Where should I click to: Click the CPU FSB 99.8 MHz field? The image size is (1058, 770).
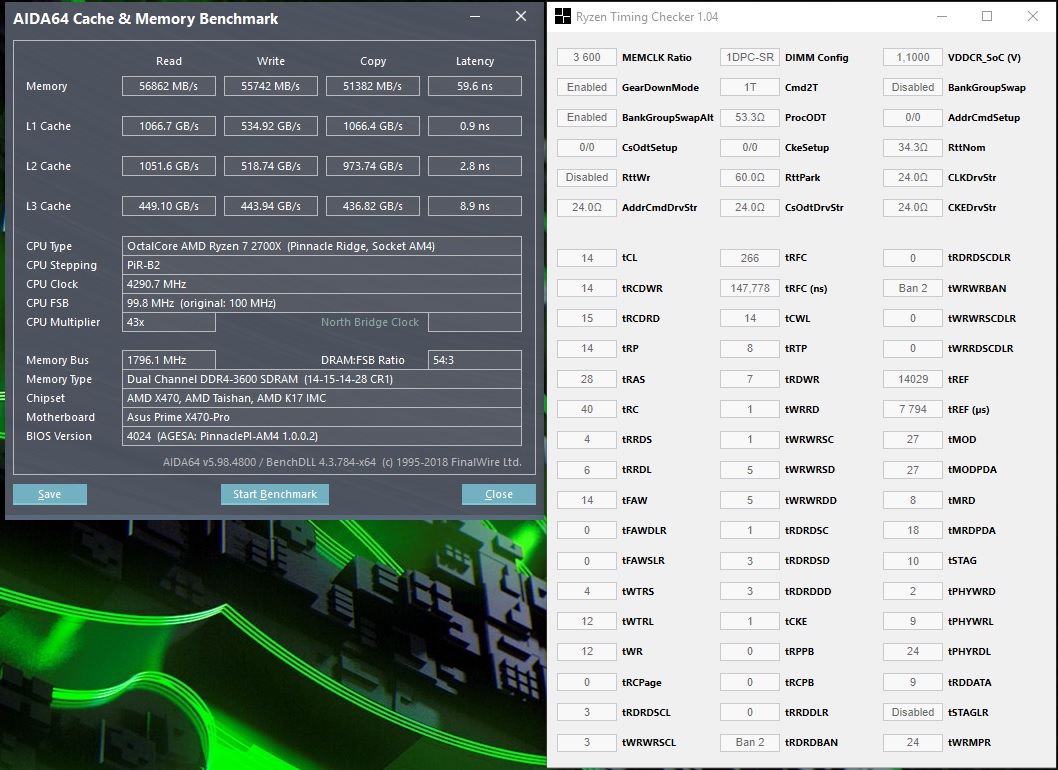point(322,303)
